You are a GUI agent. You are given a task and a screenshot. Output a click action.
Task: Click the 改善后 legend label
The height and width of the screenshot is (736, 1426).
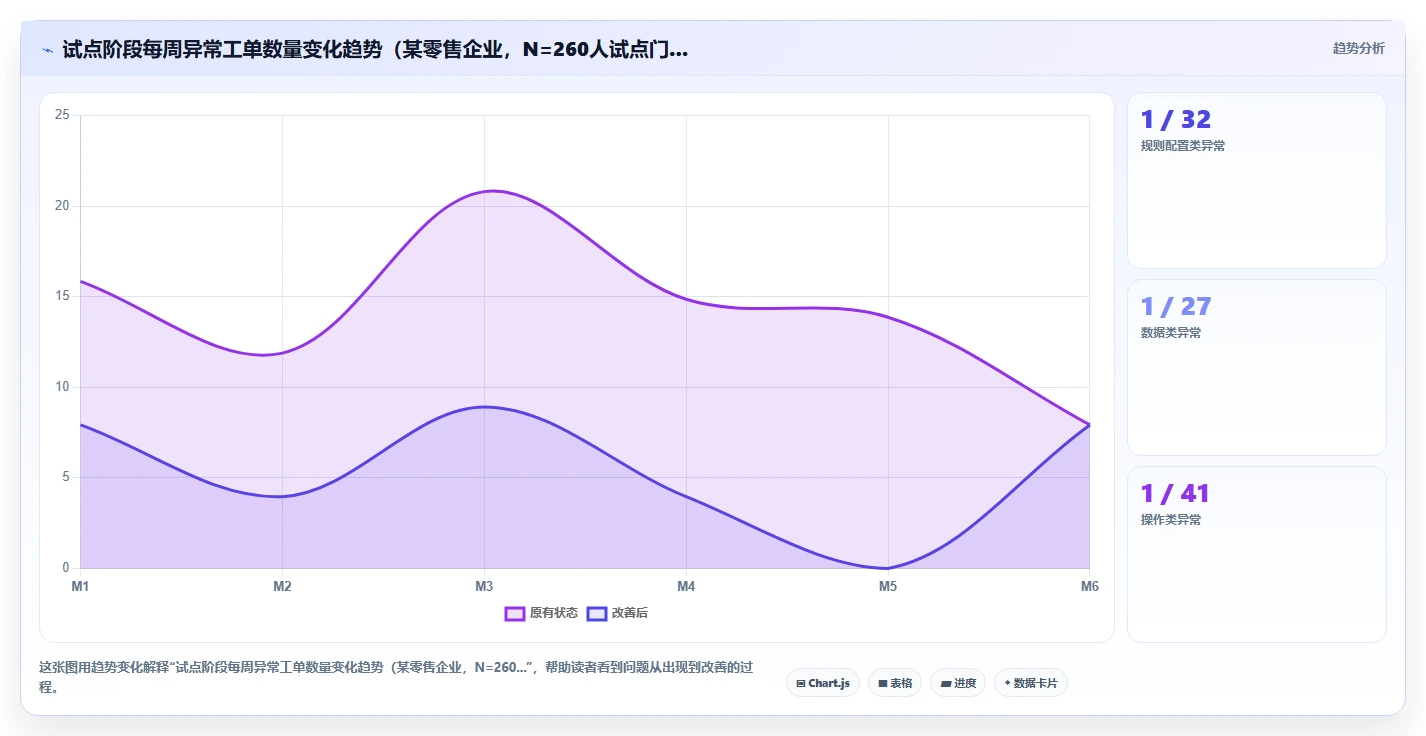coord(630,613)
